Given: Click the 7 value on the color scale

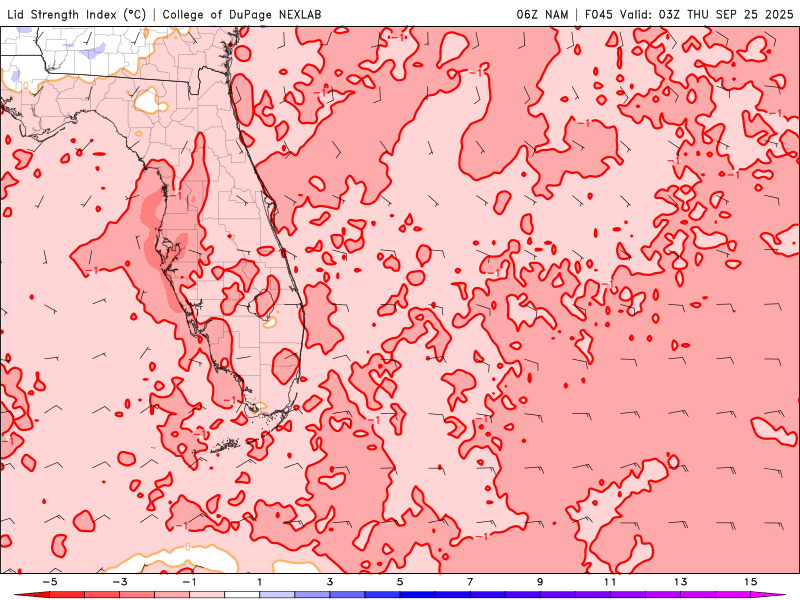Looking at the screenshot, I should pos(470,582).
